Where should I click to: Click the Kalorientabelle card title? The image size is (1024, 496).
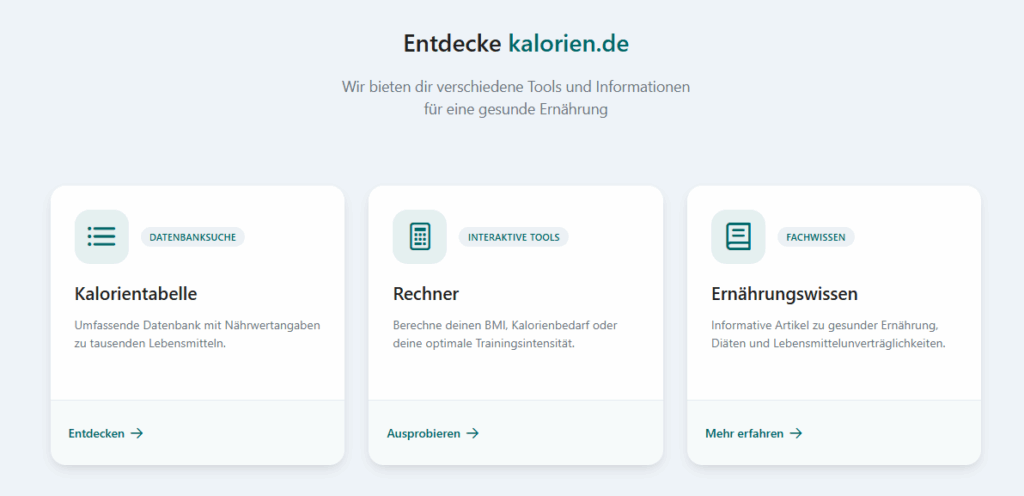[x=136, y=294]
